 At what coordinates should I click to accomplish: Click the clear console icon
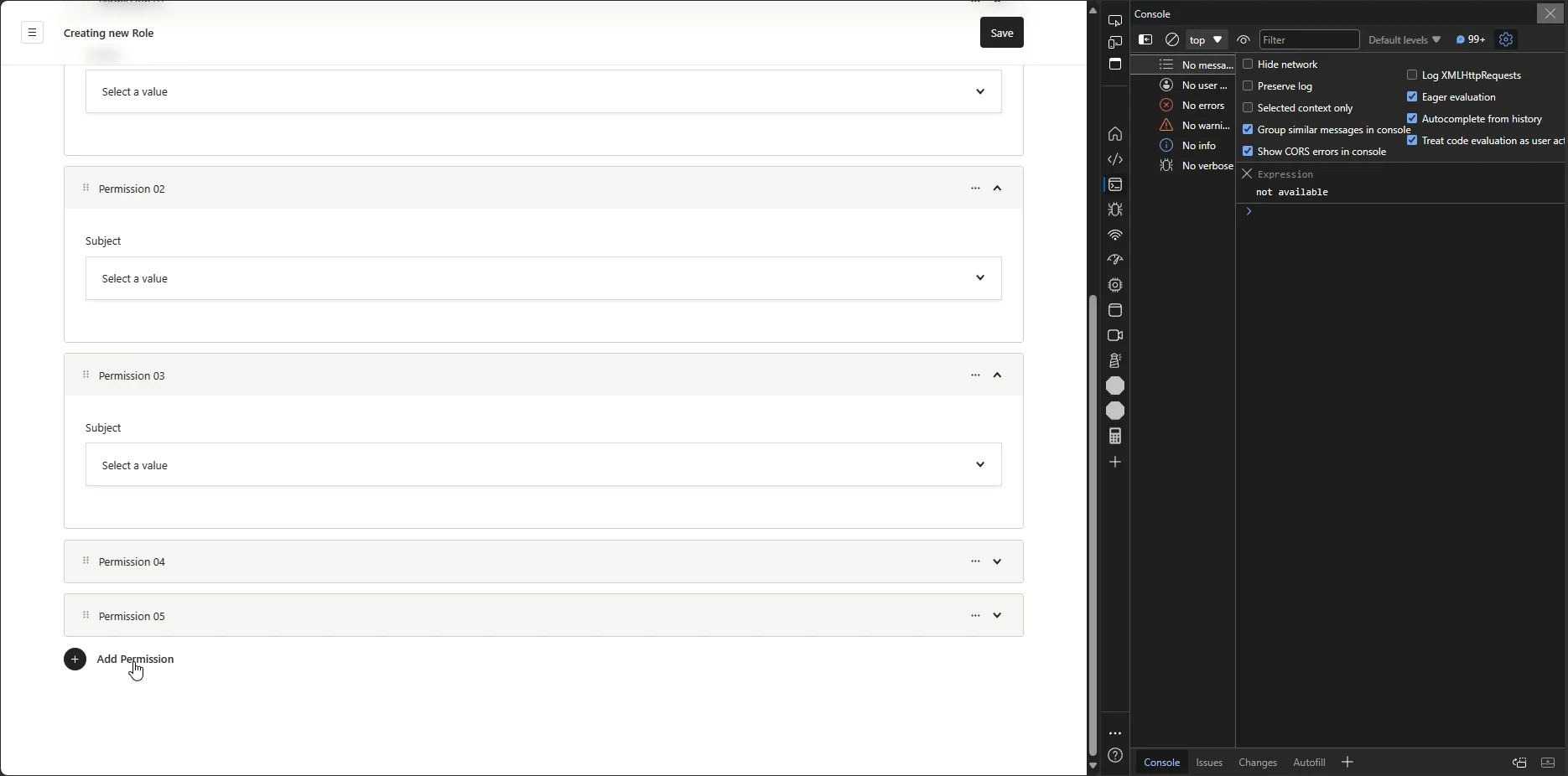[x=1172, y=39]
